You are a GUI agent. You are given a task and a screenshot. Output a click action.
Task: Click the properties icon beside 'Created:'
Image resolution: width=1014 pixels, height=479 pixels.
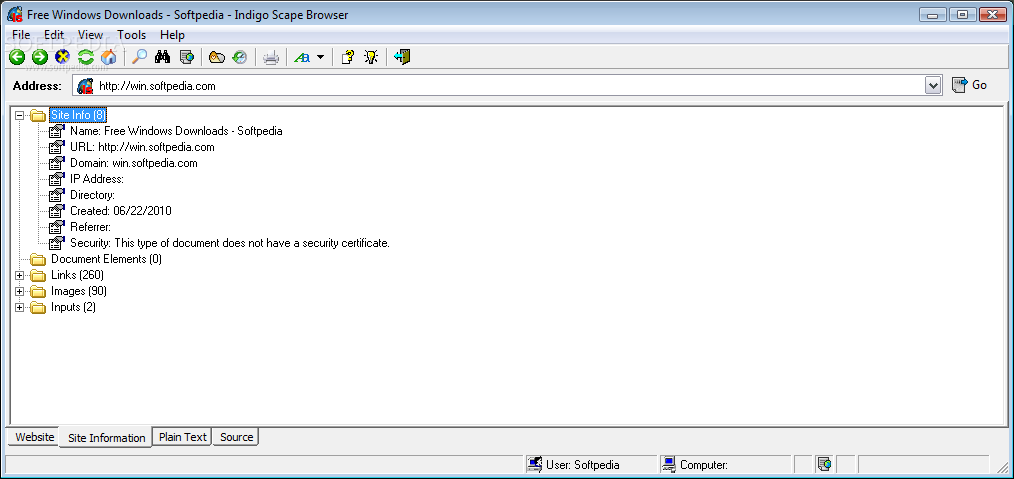(58, 211)
